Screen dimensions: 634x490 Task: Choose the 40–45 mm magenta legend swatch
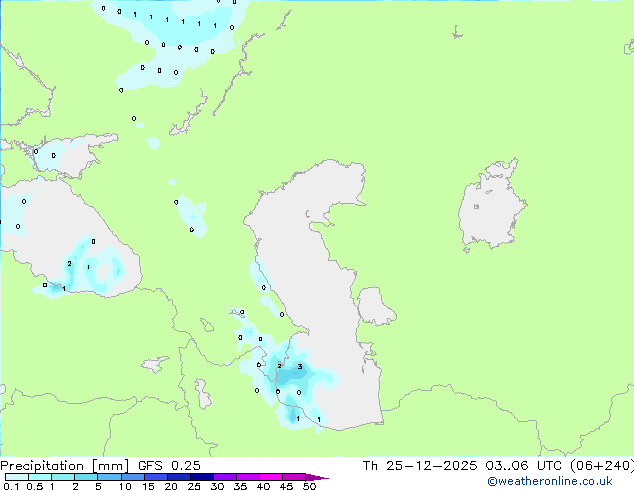pyautogui.click(x=274, y=477)
